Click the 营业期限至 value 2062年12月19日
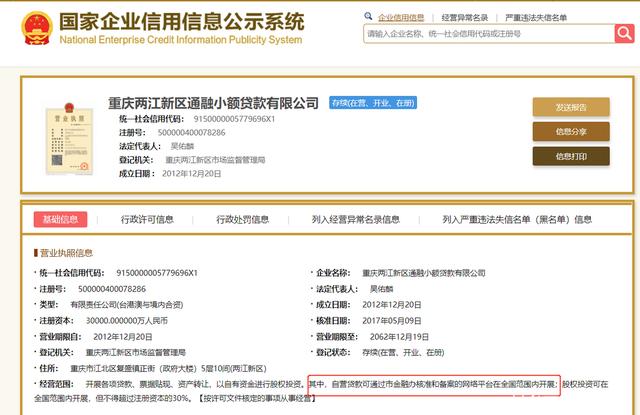This screenshot has width=640, height=415. pos(399,337)
